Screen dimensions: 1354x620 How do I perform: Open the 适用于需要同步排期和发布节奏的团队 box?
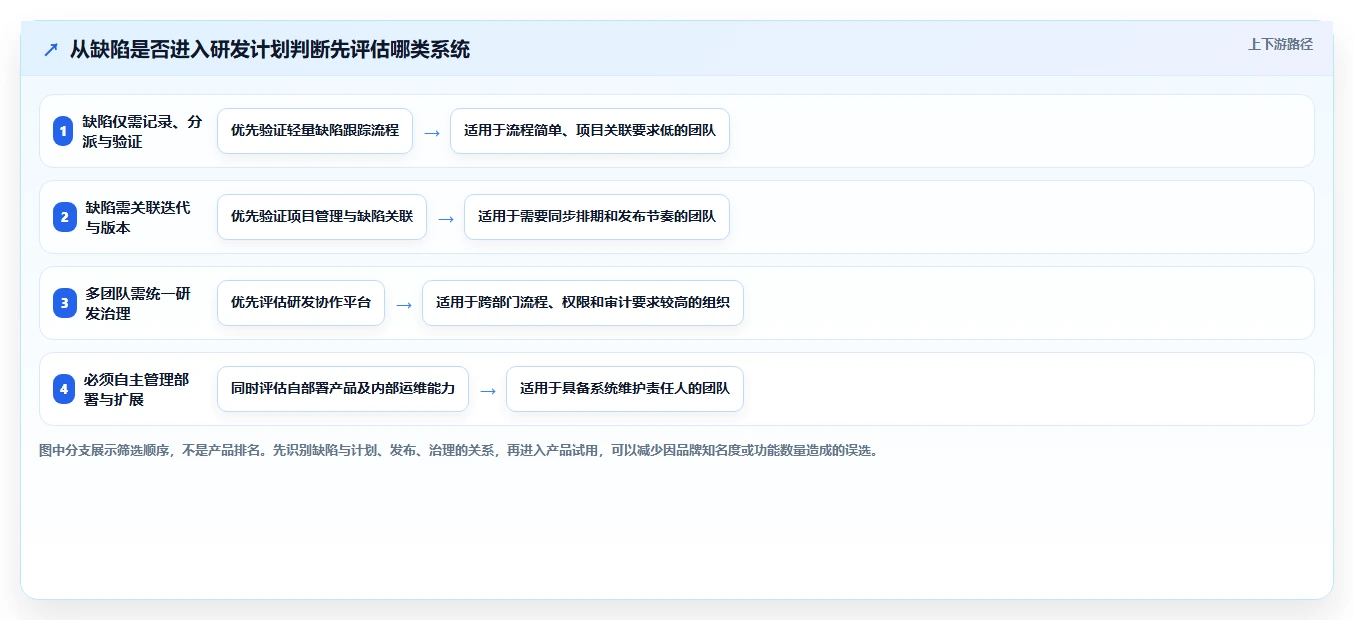[597, 217]
